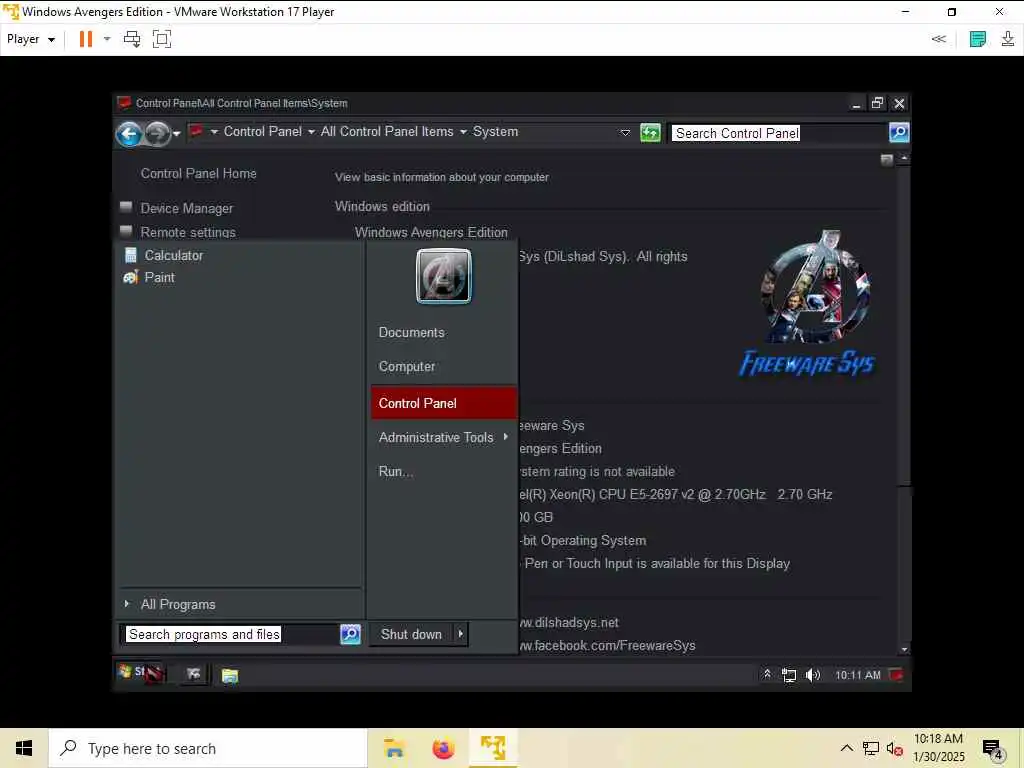Focus the Search programs and files box

230,634
